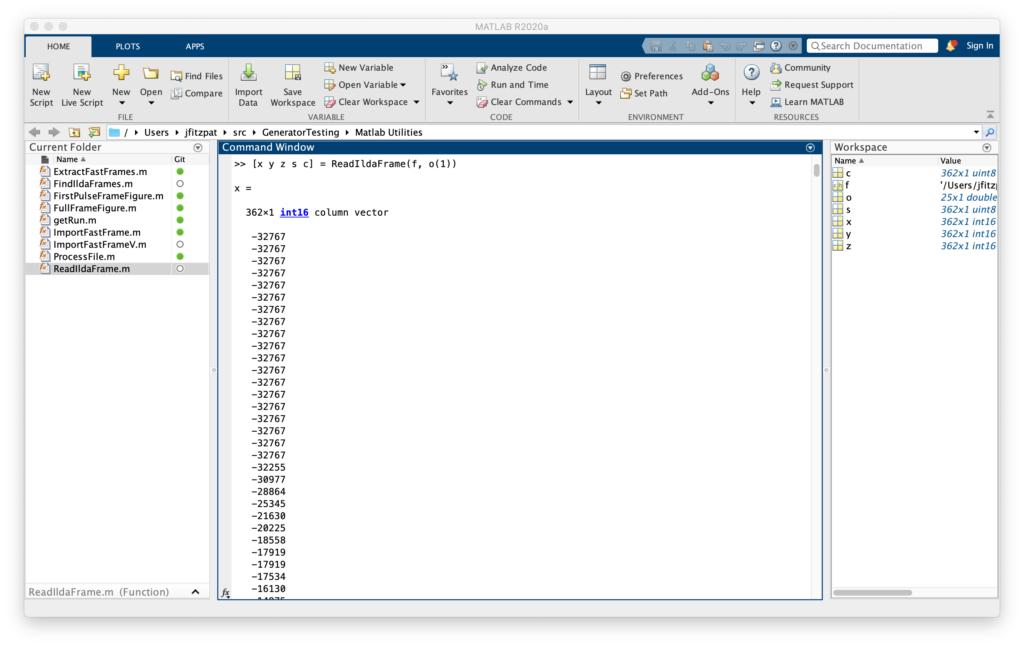This screenshot has width=1024, height=647.
Task: Open the Favorites star icon
Action: pyautogui.click(x=449, y=72)
